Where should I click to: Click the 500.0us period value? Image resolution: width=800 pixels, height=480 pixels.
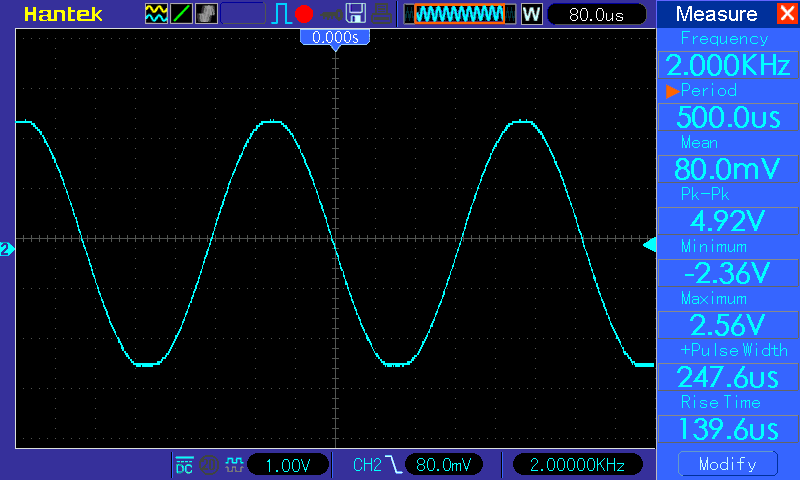(x=728, y=117)
